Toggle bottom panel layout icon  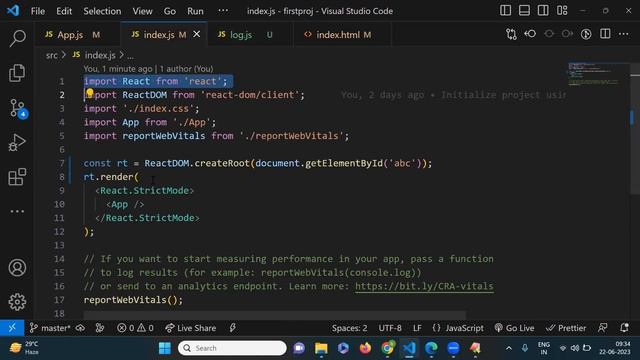(524, 11)
